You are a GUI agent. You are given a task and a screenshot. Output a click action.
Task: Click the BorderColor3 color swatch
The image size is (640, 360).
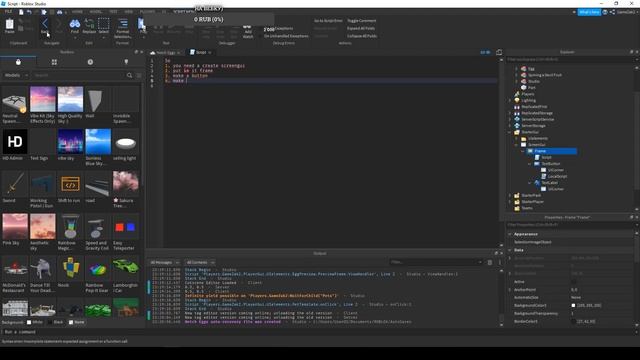pyautogui.click(x=573, y=321)
